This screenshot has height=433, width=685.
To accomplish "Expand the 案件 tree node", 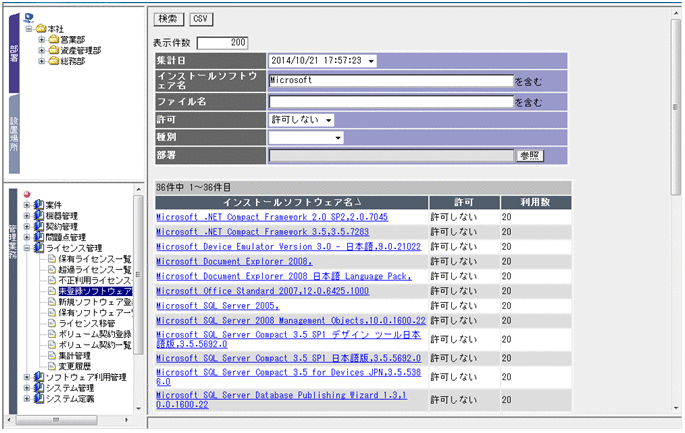I will (x=27, y=205).
